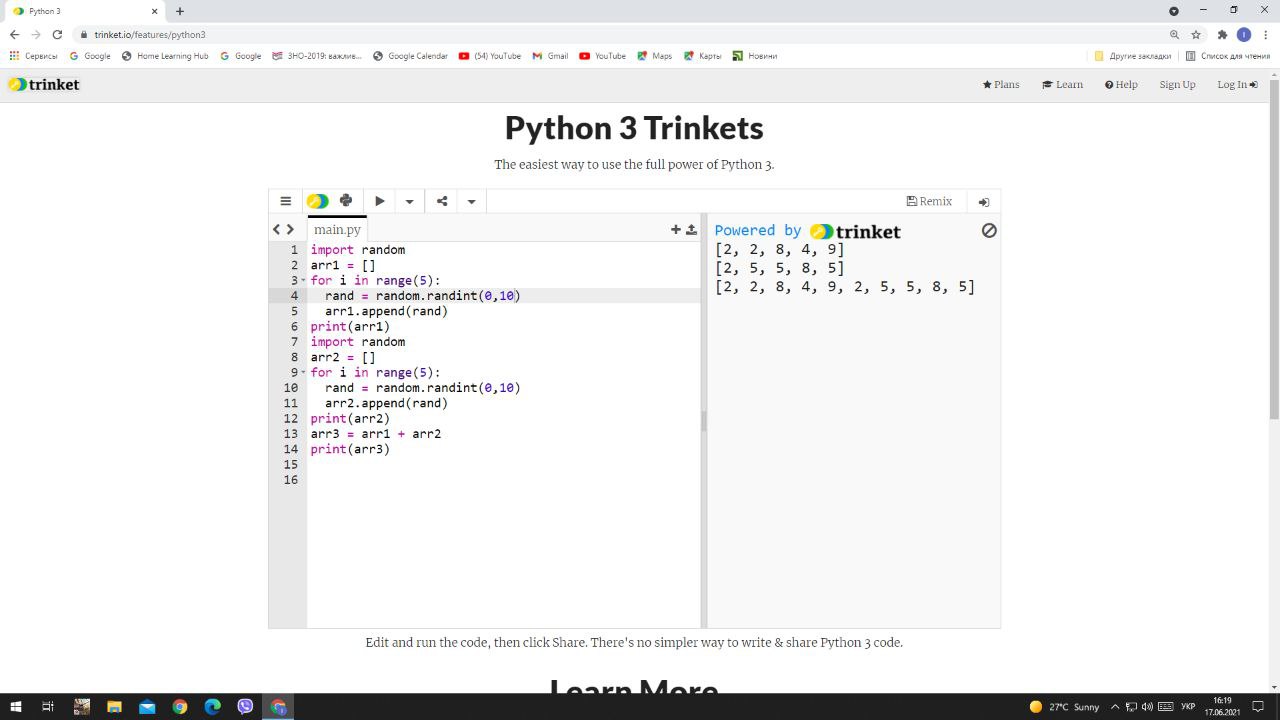The image size is (1280, 720).
Task: Click the trinket logo in the output panel
Action: 855,231
